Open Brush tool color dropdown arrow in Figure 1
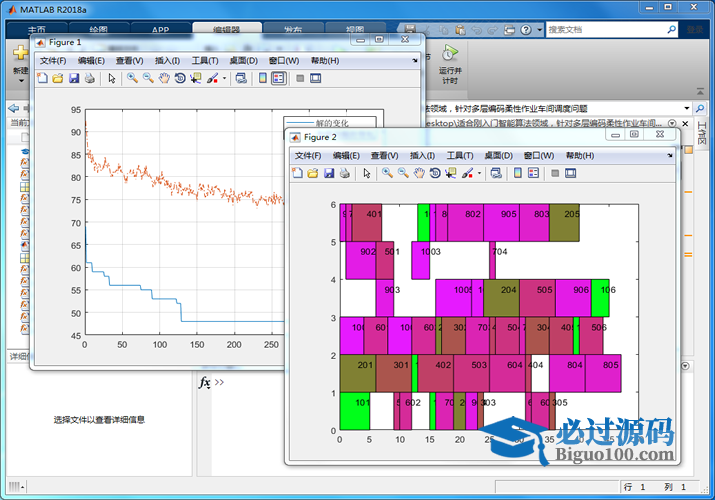Image resolution: width=715 pixels, height=500 pixels. click(x=225, y=78)
